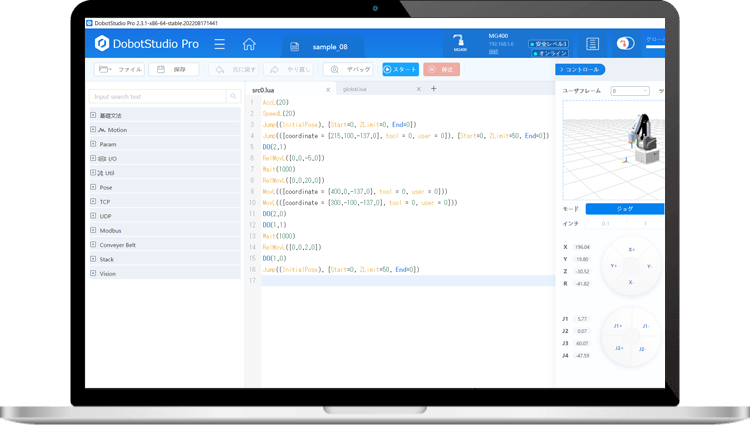The width and height of the screenshot is (750, 425).
Task: Go to the Home screen icon
Action: coord(249,44)
